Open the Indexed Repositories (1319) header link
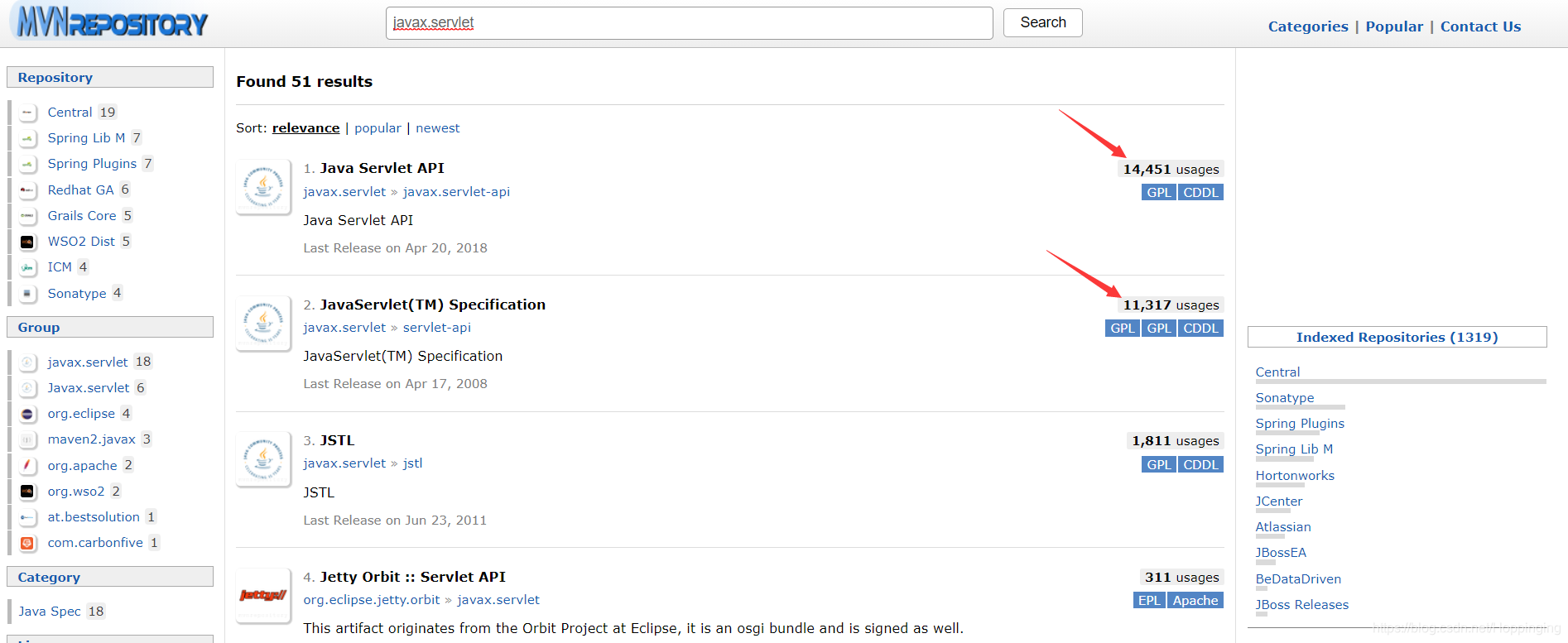Screen dimensions: 1568x643 pos(1397,337)
